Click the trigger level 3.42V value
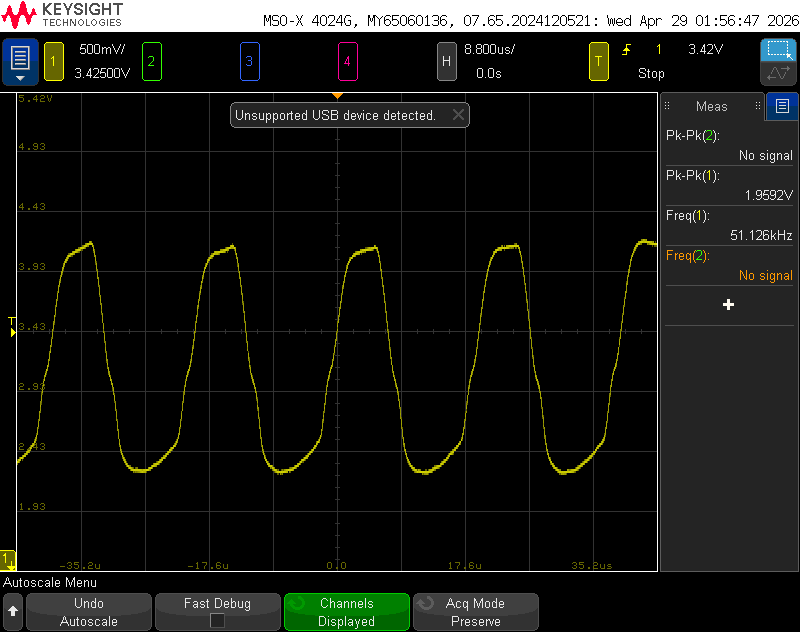The height and width of the screenshot is (632, 800). click(x=706, y=49)
